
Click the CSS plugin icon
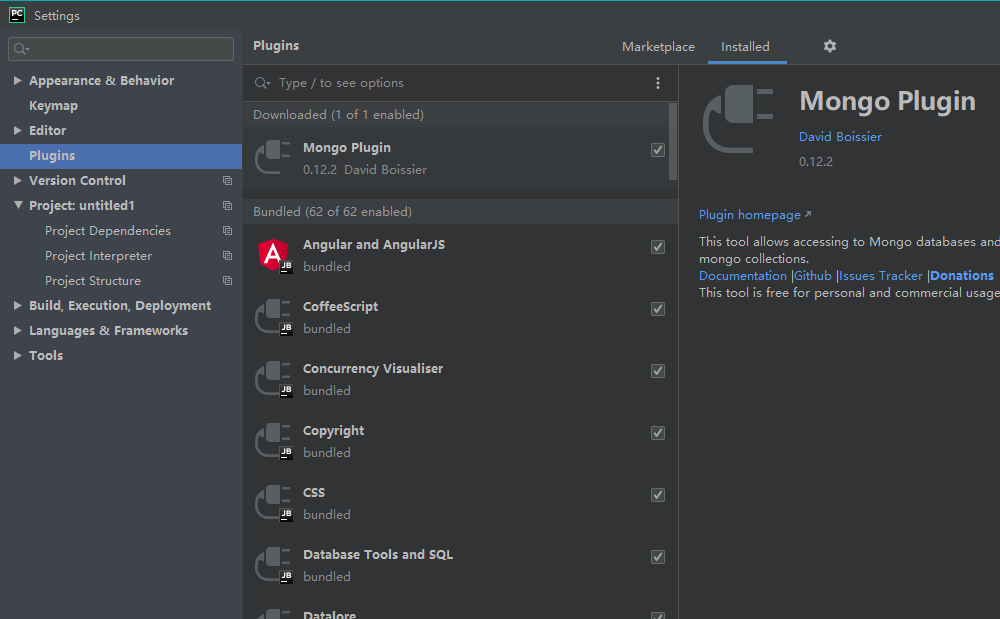click(273, 502)
